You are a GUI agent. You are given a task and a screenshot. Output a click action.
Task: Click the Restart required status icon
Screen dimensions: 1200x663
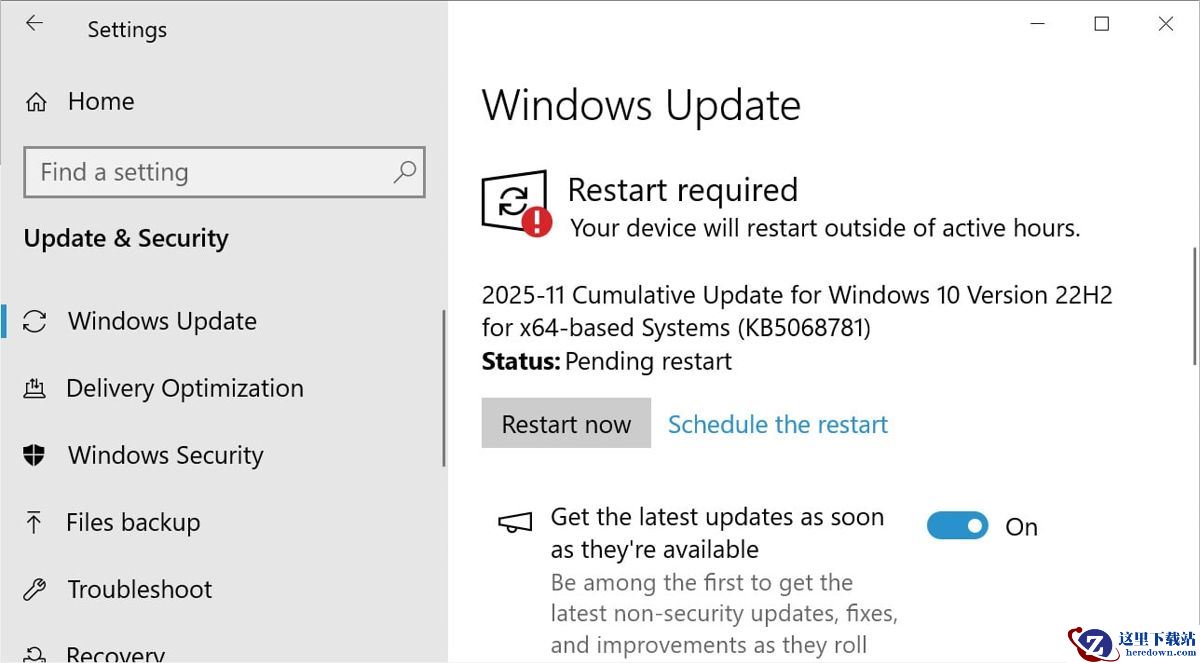point(516,203)
